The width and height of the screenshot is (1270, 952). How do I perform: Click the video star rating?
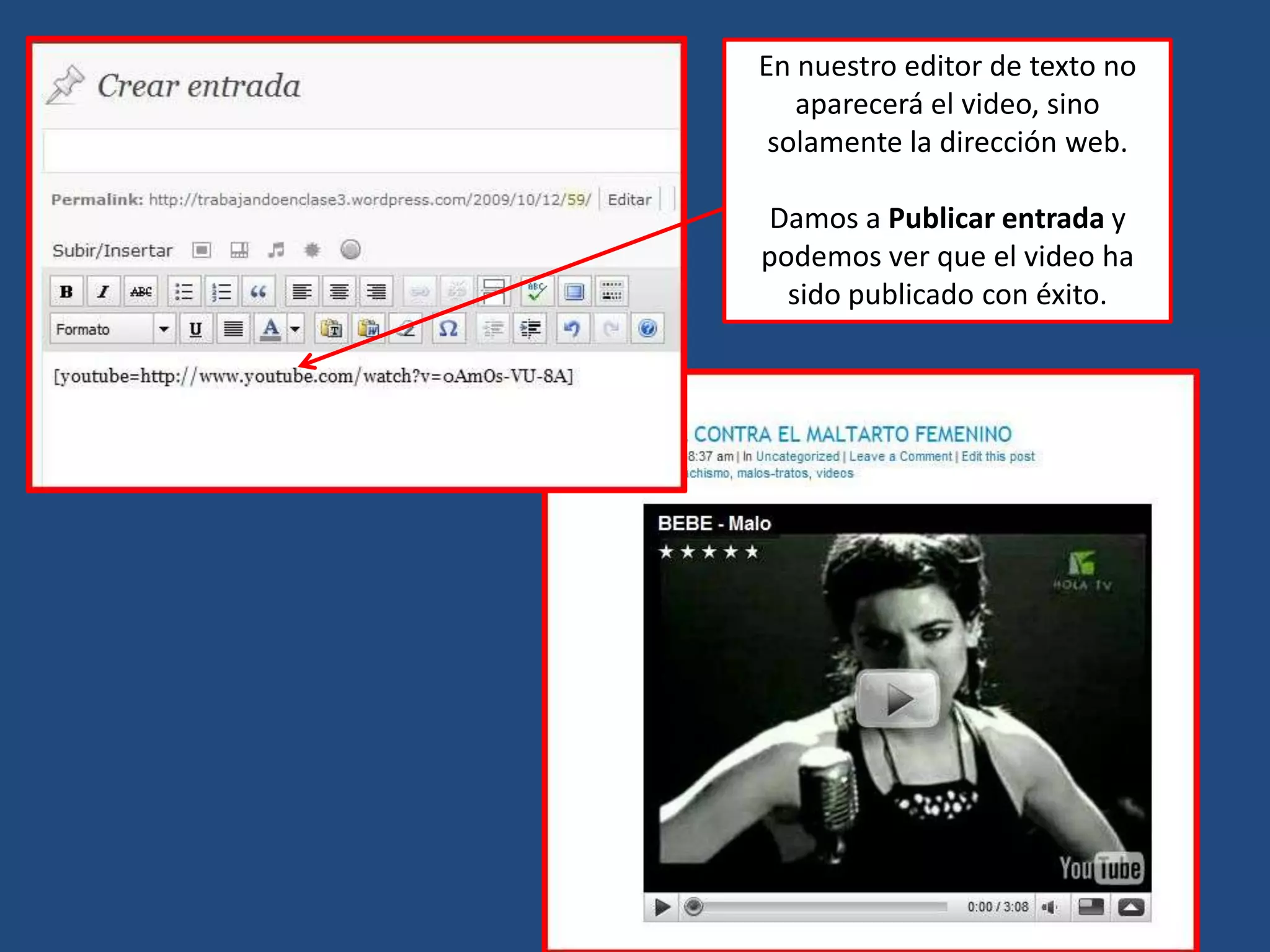click(709, 552)
